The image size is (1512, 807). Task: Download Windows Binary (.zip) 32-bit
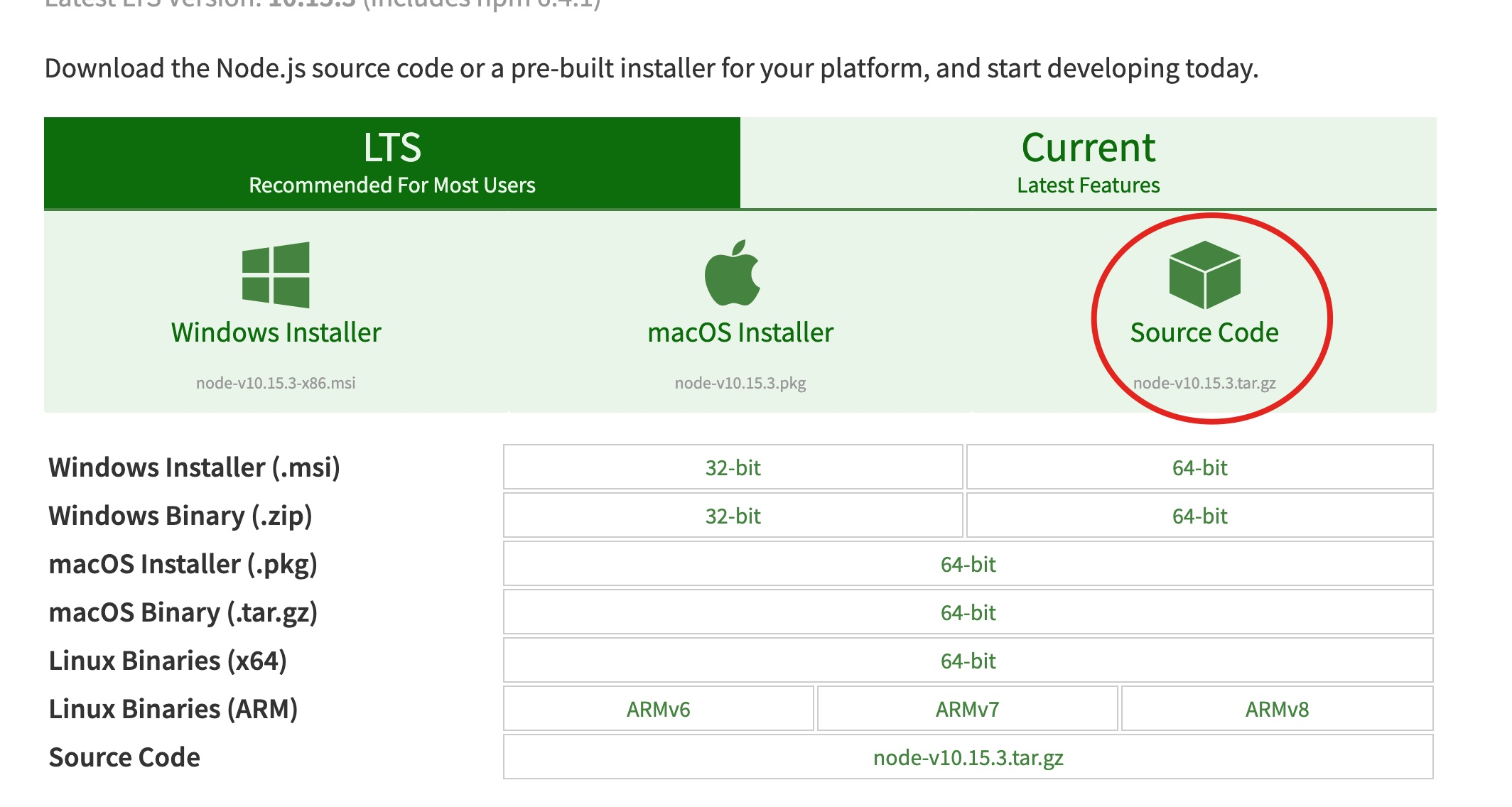click(733, 516)
